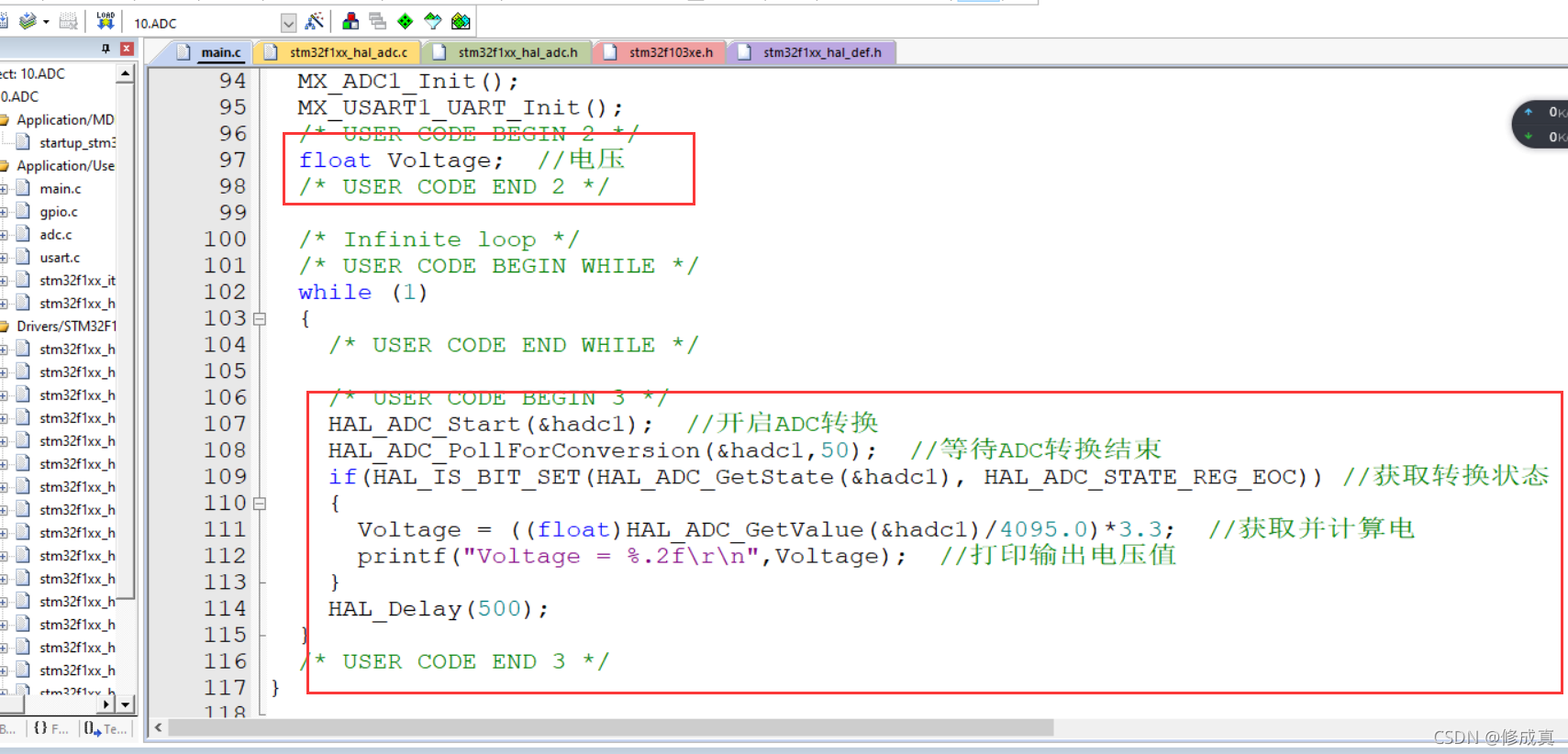Click the '/* Infinite loop */' comment
1568x754 pixels.
point(439,240)
